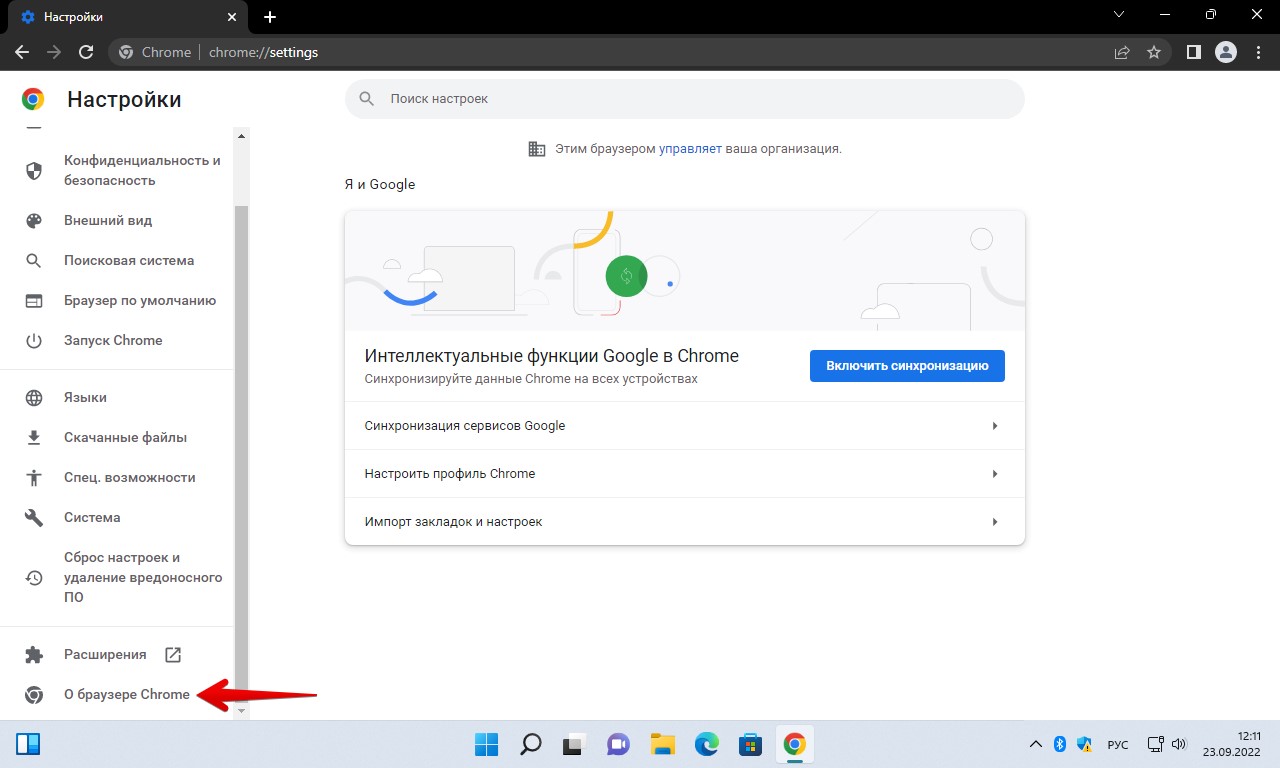Open File Explorer from taskbar
The height and width of the screenshot is (768, 1280).
click(663, 744)
